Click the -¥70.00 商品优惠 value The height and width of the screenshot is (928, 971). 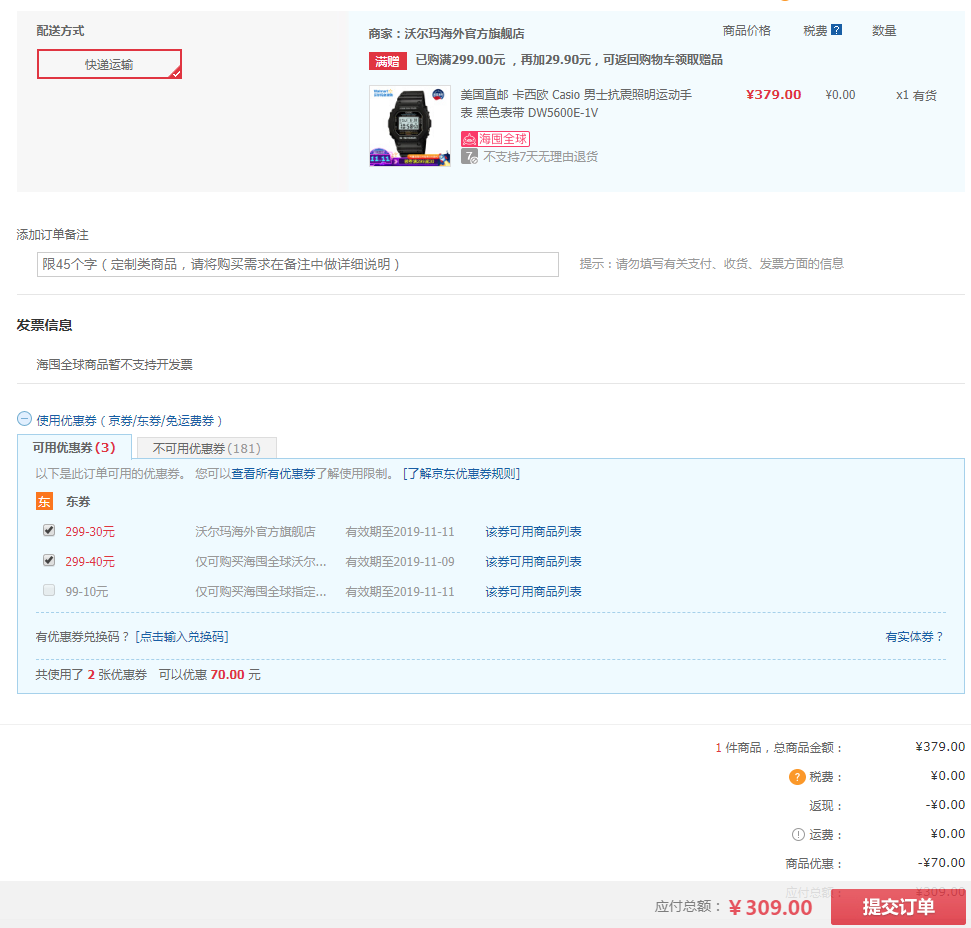pyautogui.click(x=941, y=862)
